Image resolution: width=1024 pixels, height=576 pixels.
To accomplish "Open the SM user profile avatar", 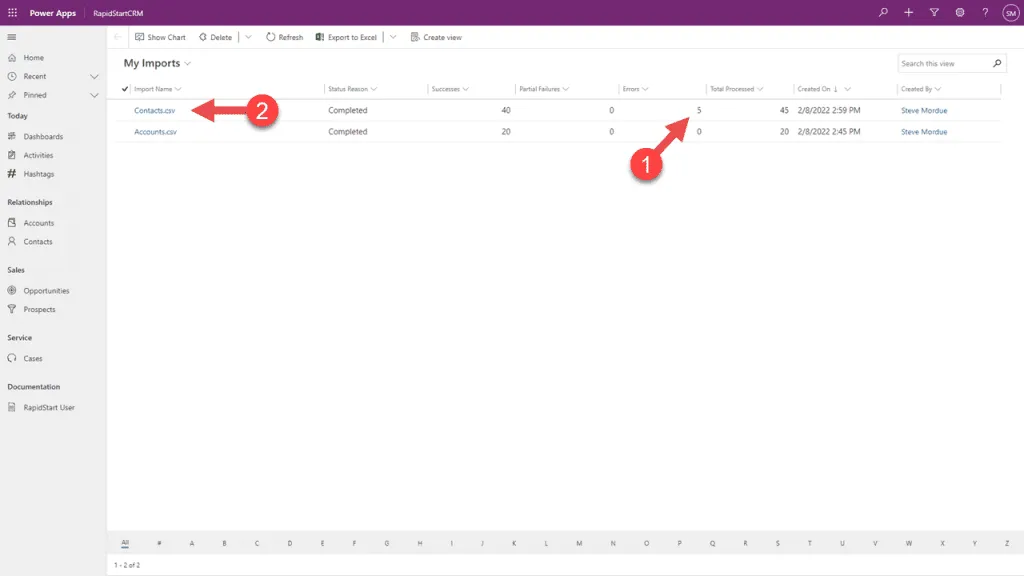I will click(x=1010, y=12).
